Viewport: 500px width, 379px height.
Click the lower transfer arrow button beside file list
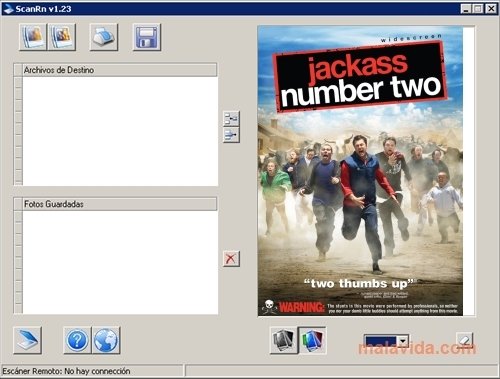tap(231, 135)
